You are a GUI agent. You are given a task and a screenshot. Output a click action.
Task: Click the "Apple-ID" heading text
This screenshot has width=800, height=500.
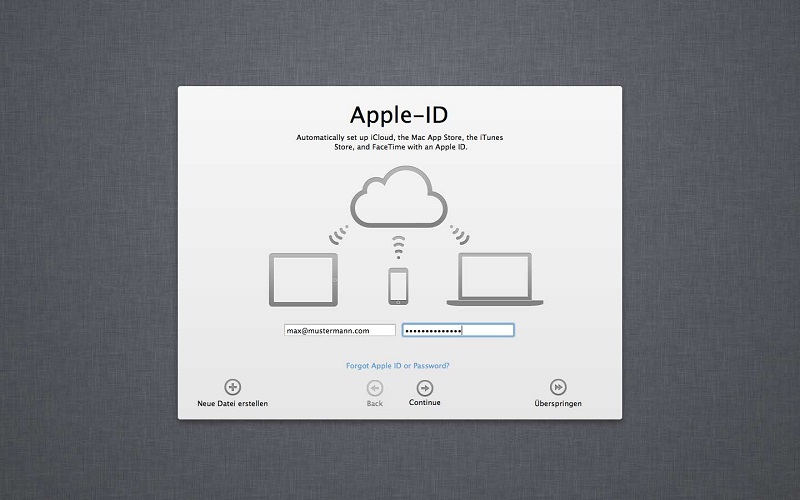(x=399, y=115)
